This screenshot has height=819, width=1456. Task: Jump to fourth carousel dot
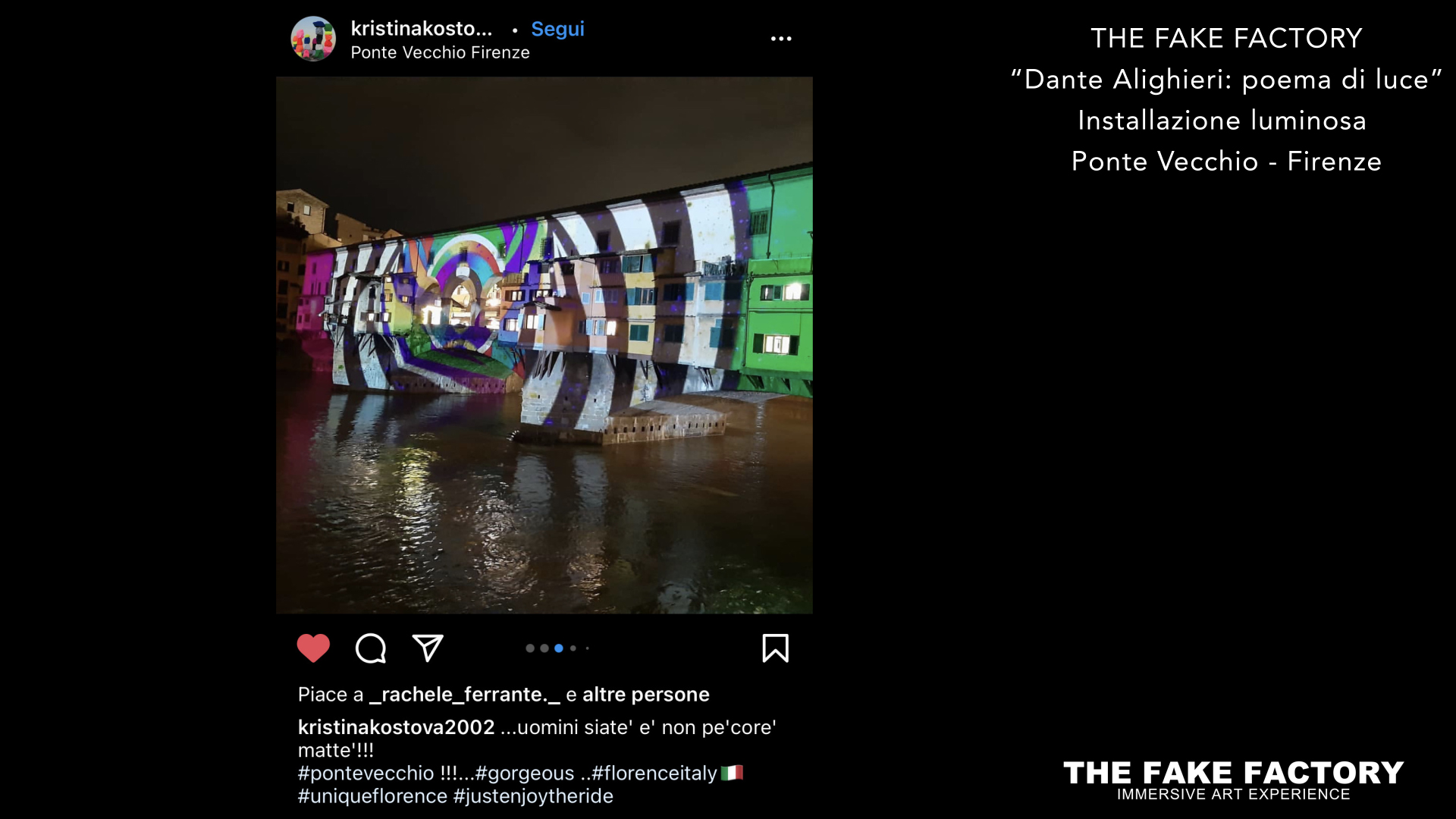pyautogui.click(x=573, y=648)
